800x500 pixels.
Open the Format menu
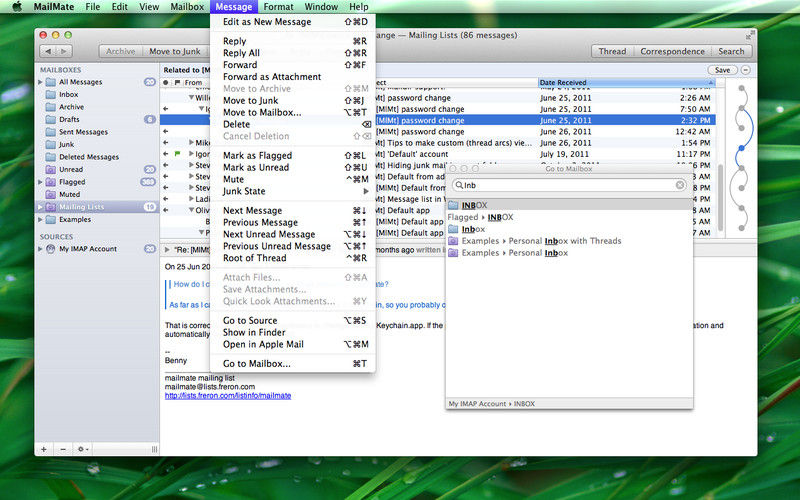(x=278, y=7)
